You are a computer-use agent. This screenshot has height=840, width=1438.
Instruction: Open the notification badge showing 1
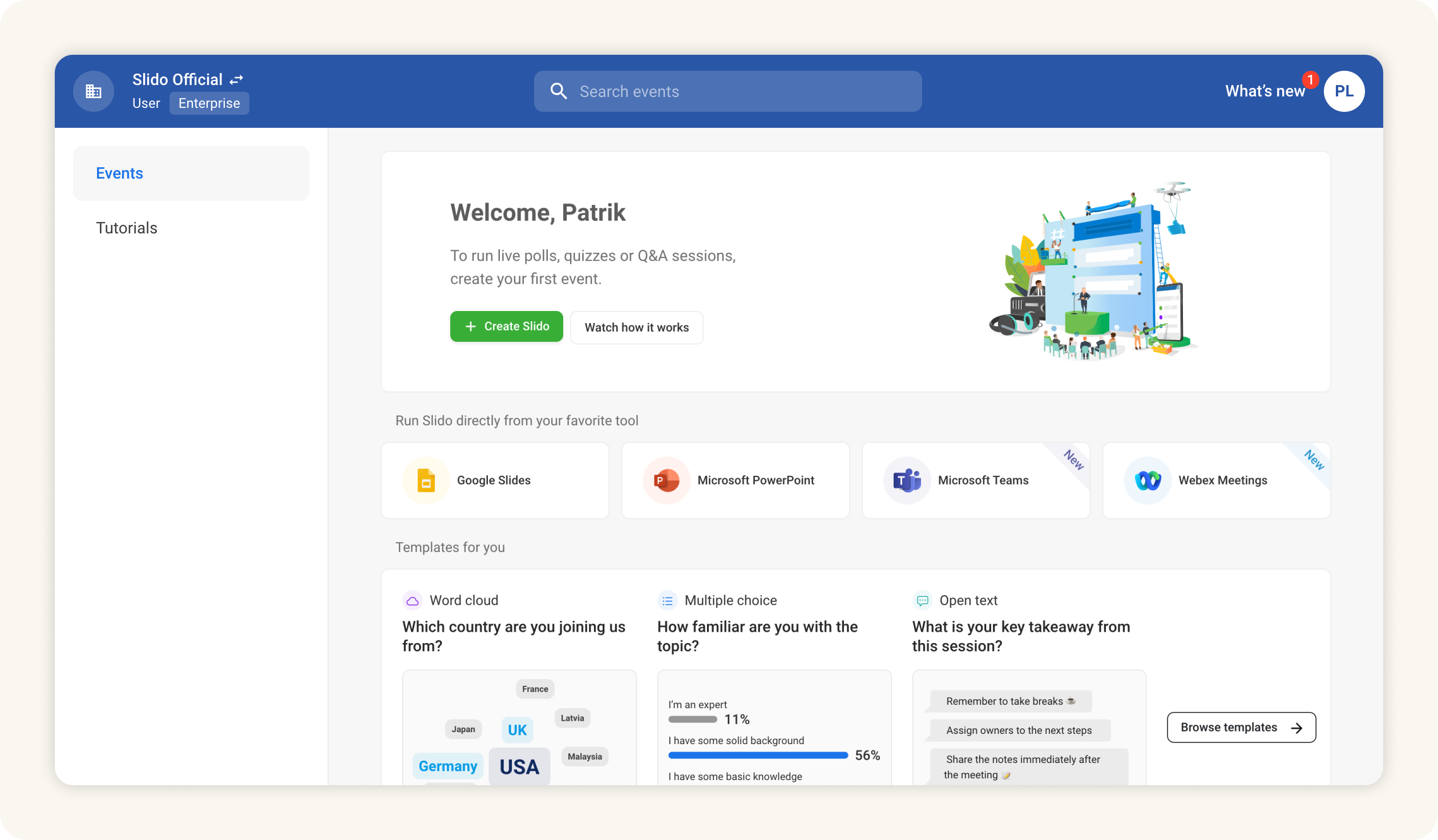[x=1310, y=80]
